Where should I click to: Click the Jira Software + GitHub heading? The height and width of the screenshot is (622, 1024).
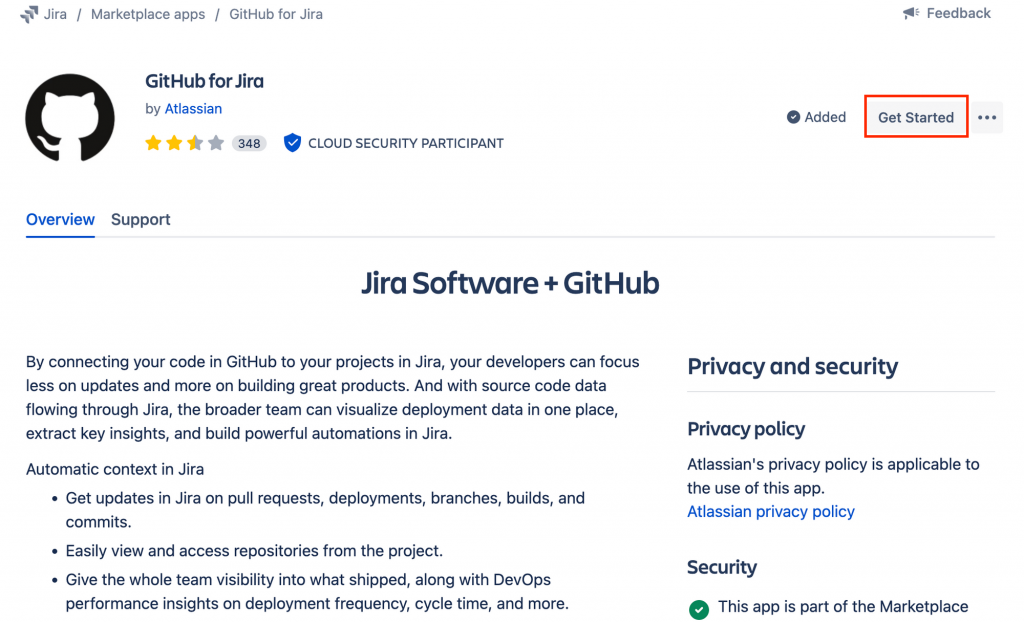point(510,283)
